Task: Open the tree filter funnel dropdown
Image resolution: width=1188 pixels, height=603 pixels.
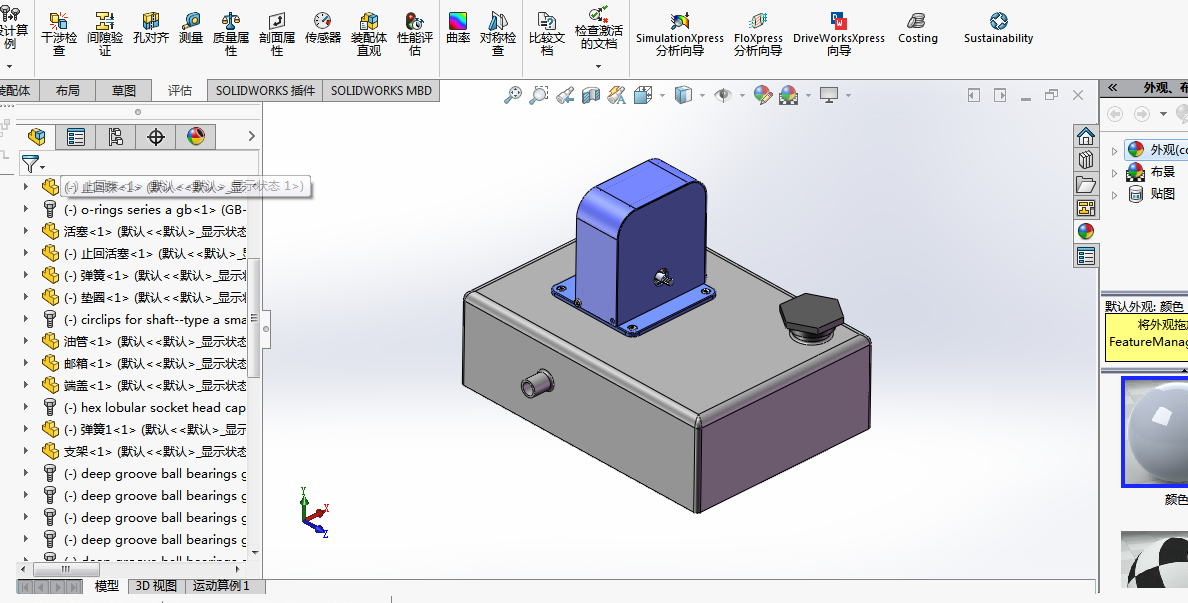Action: [x=33, y=164]
